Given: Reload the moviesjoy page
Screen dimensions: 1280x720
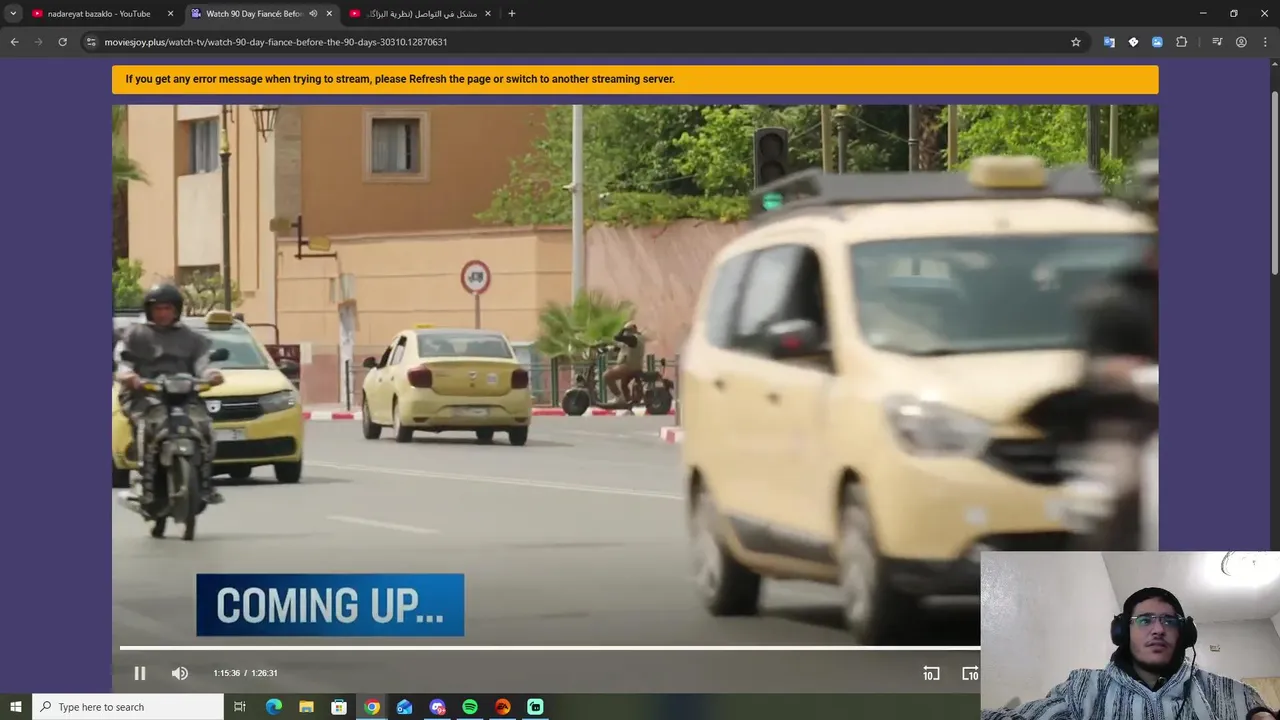Looking at the screenshot, I should pyautogui.click(x=62, y=42).
